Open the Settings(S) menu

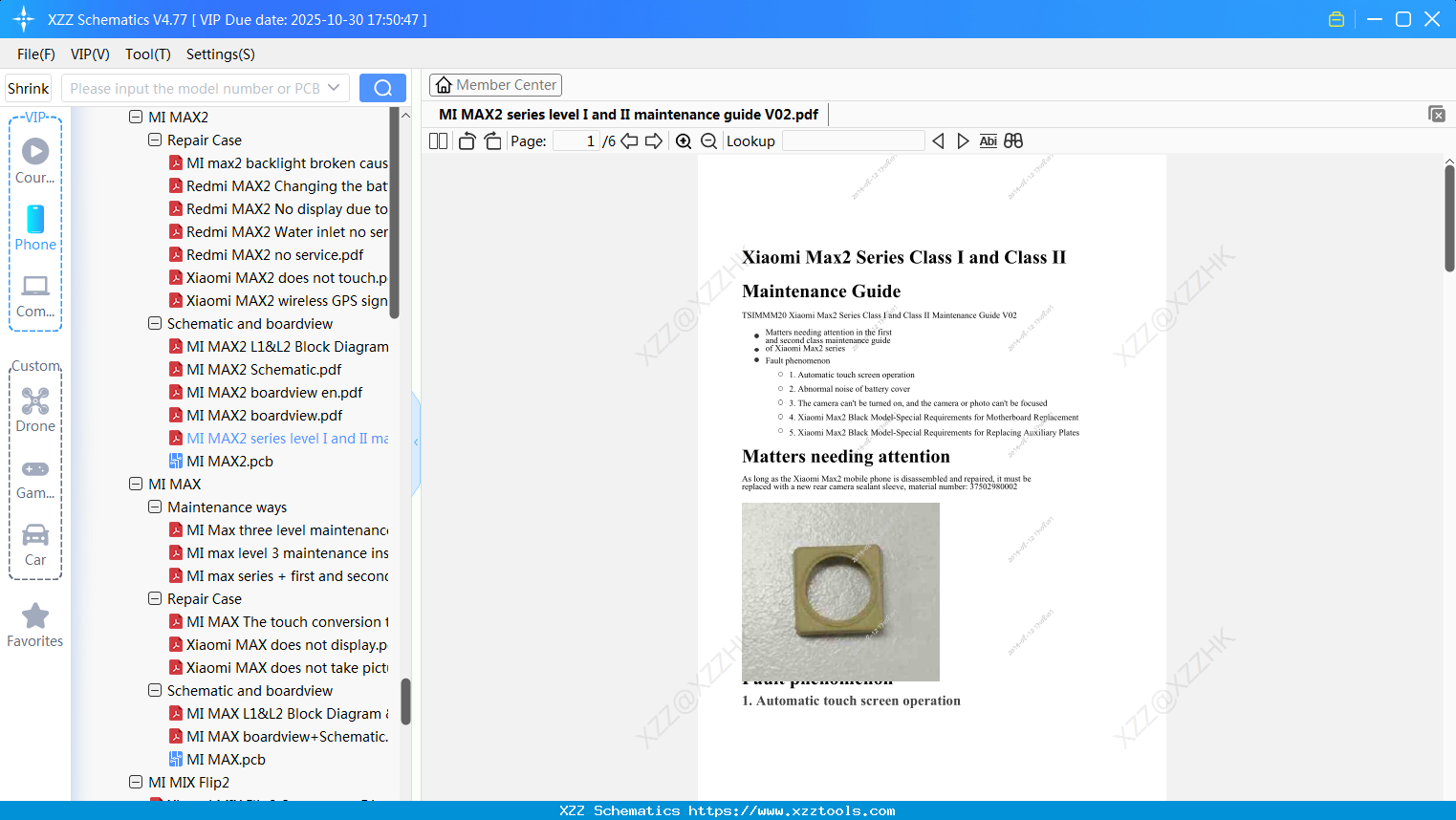[x=221, y=54]
